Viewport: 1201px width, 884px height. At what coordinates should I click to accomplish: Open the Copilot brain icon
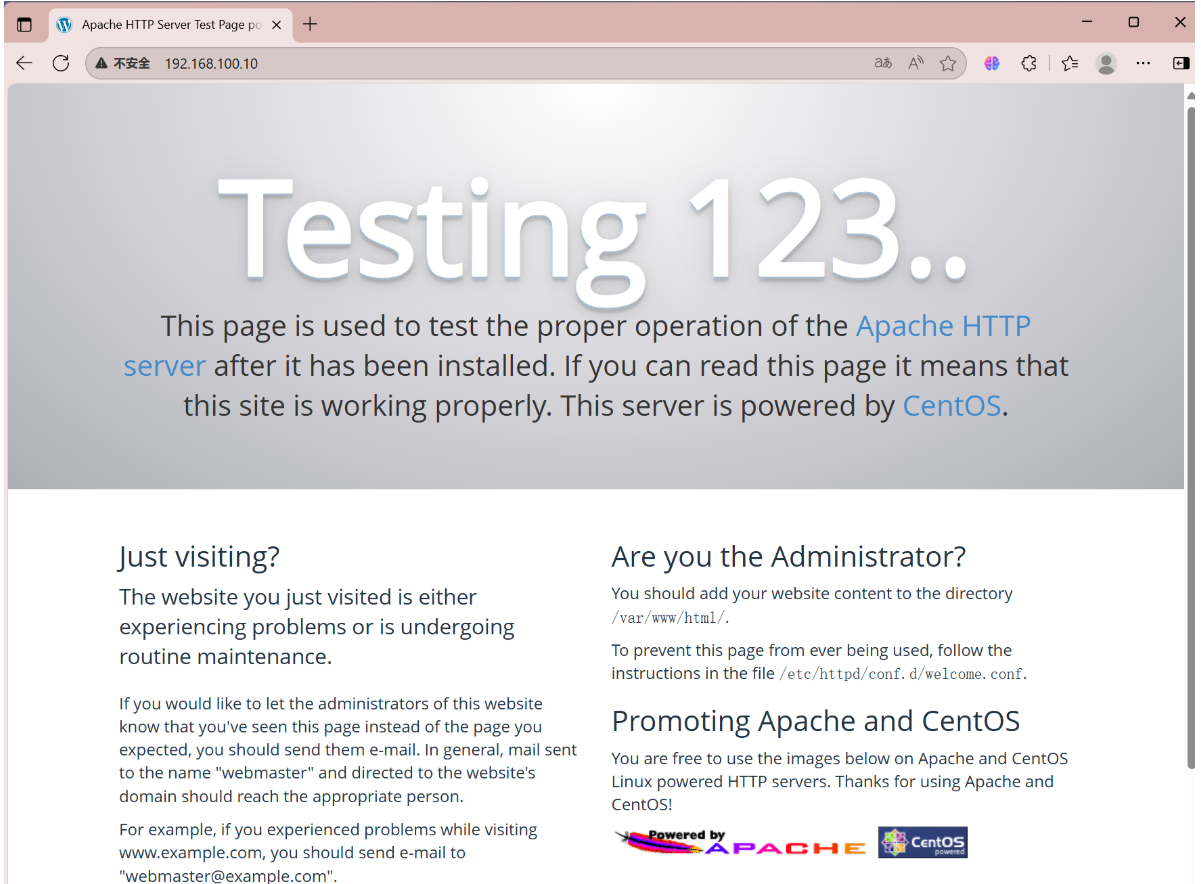[992, 63]
